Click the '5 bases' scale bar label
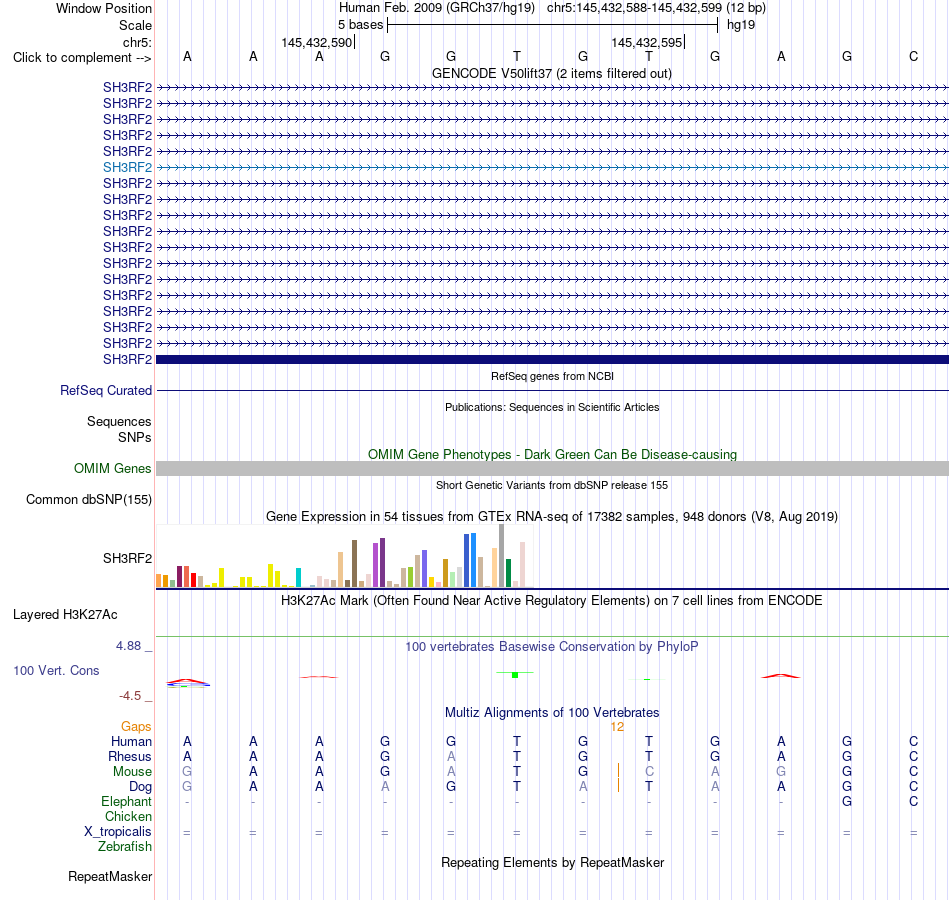This screenshot has height=900, width=950. [x=360, y=25]
